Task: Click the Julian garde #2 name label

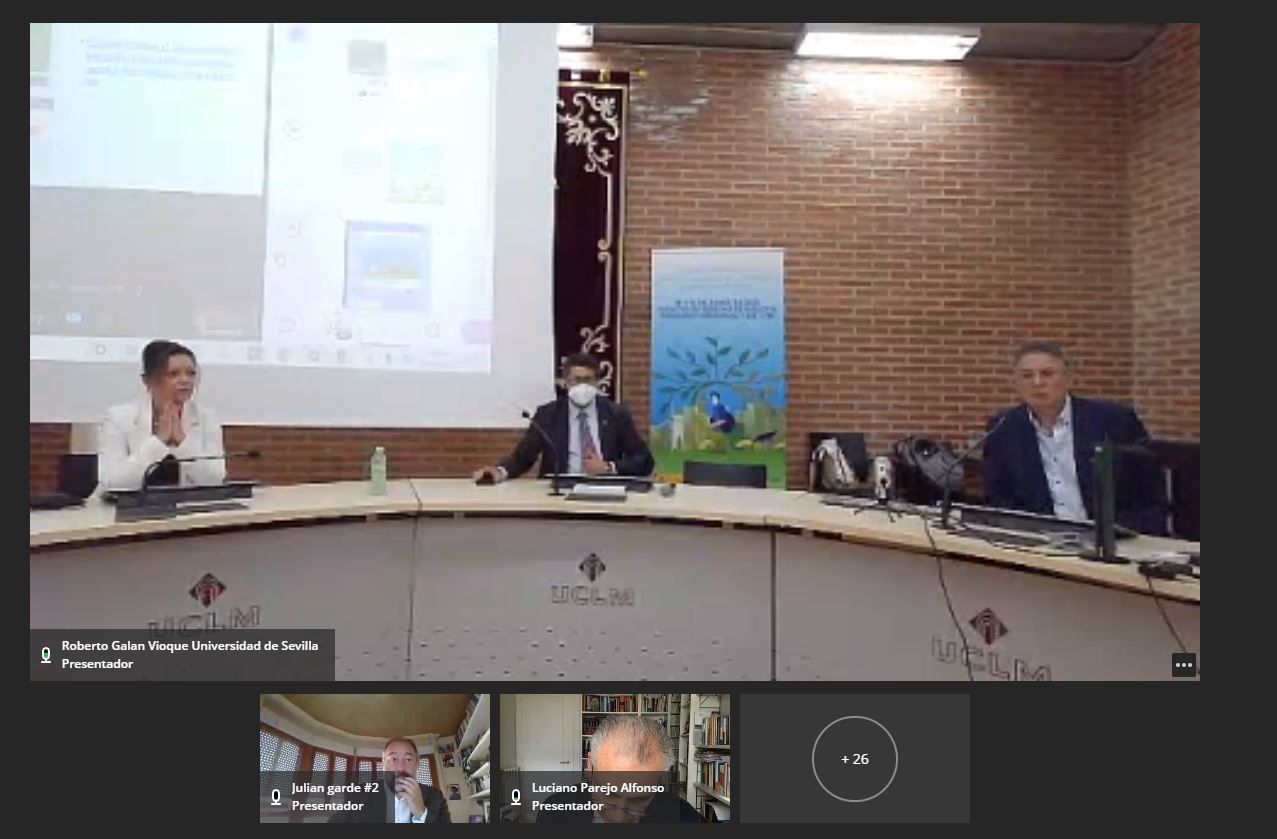Action: [335, 788]
